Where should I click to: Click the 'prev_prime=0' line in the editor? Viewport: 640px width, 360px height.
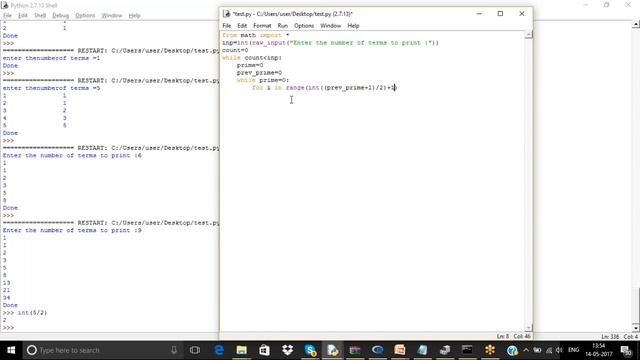(259, 73)
